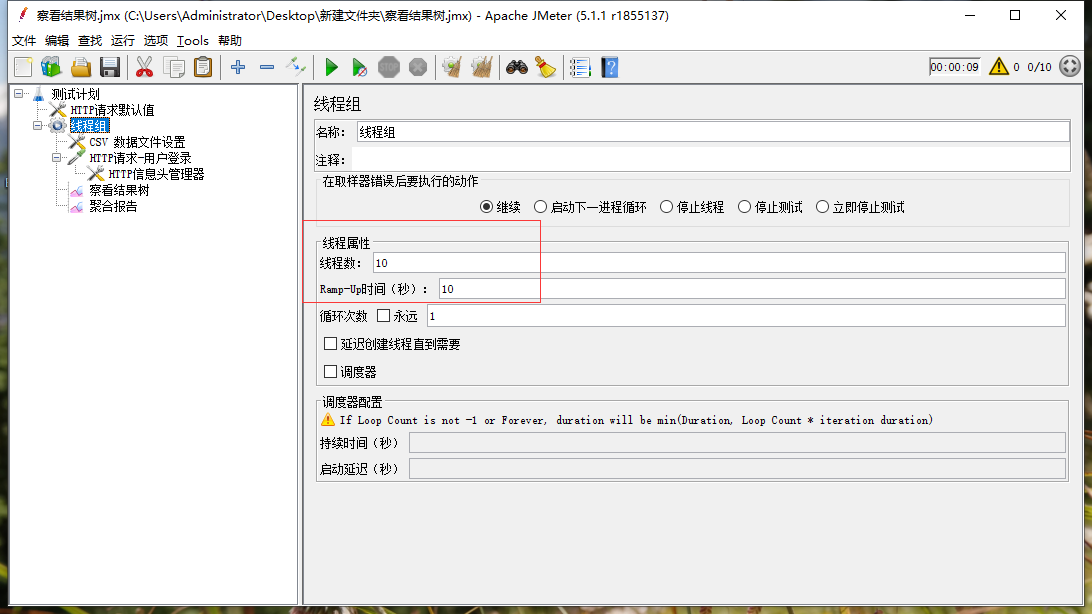The width and height of the screenshot is (1092, 614).
Task: Save the test plan via floppy icon
Action: 110,68
